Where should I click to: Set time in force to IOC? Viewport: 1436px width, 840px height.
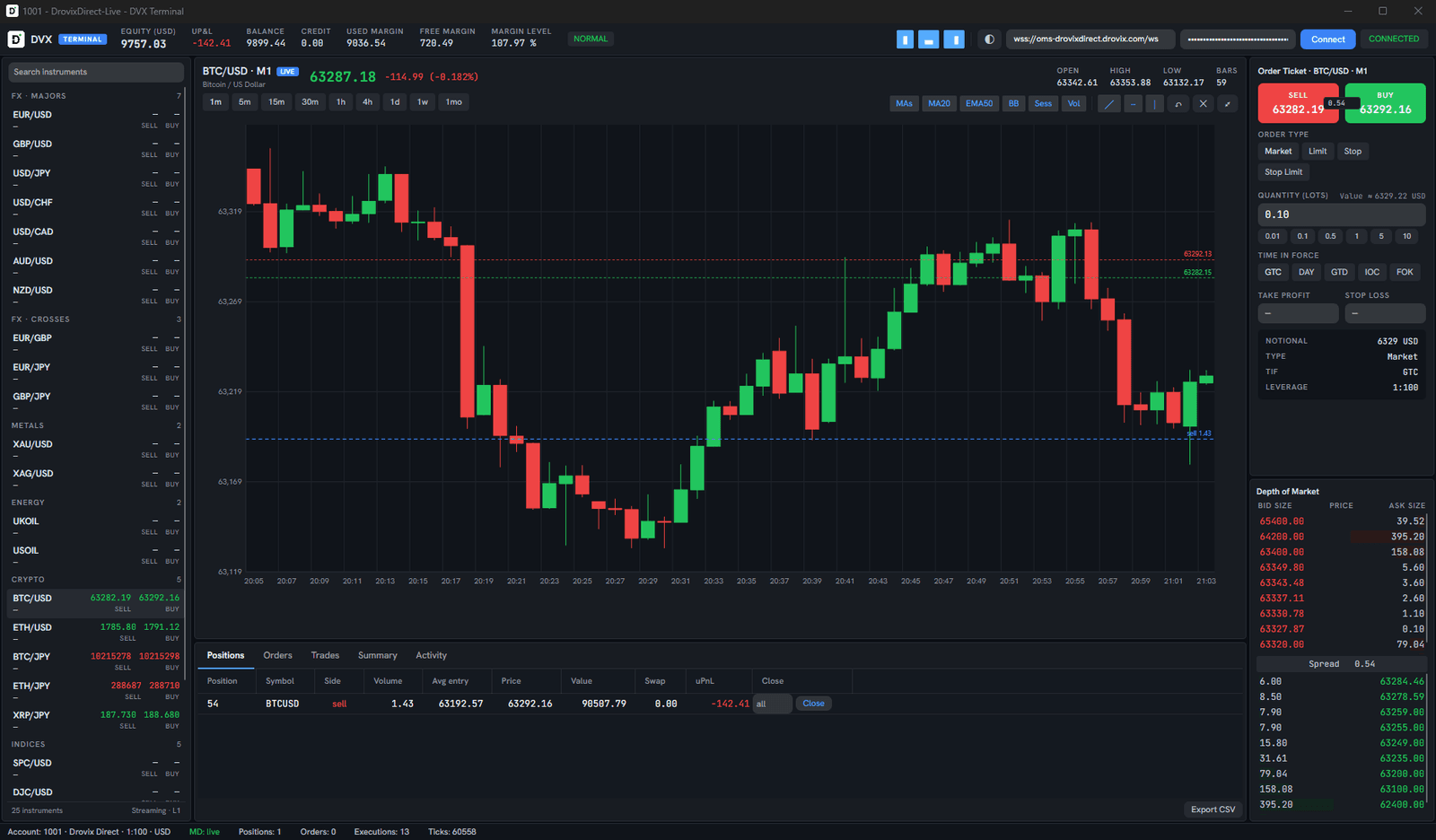coord(1372,272)
